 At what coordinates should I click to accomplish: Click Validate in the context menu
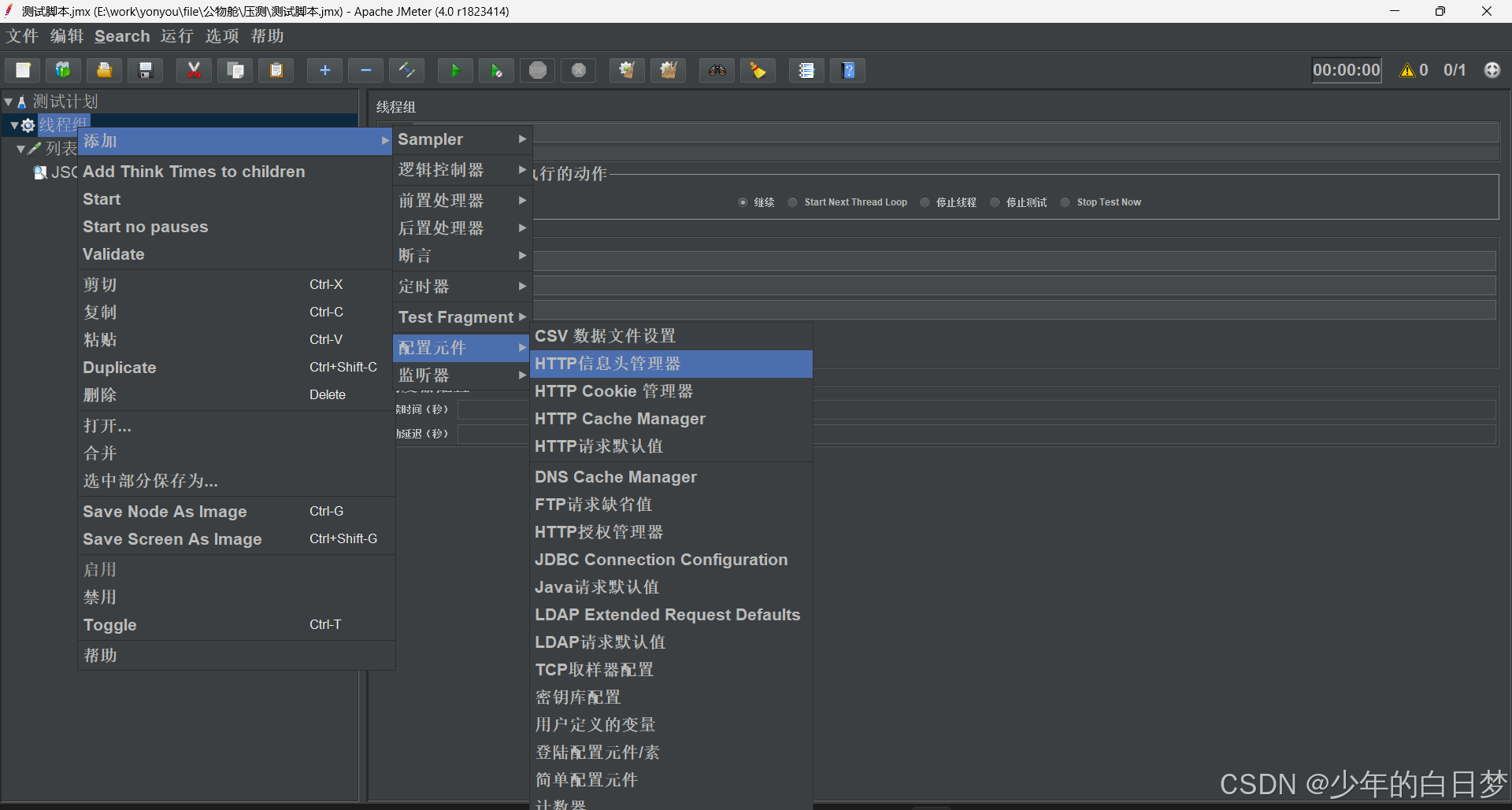(x=235, y=254)
